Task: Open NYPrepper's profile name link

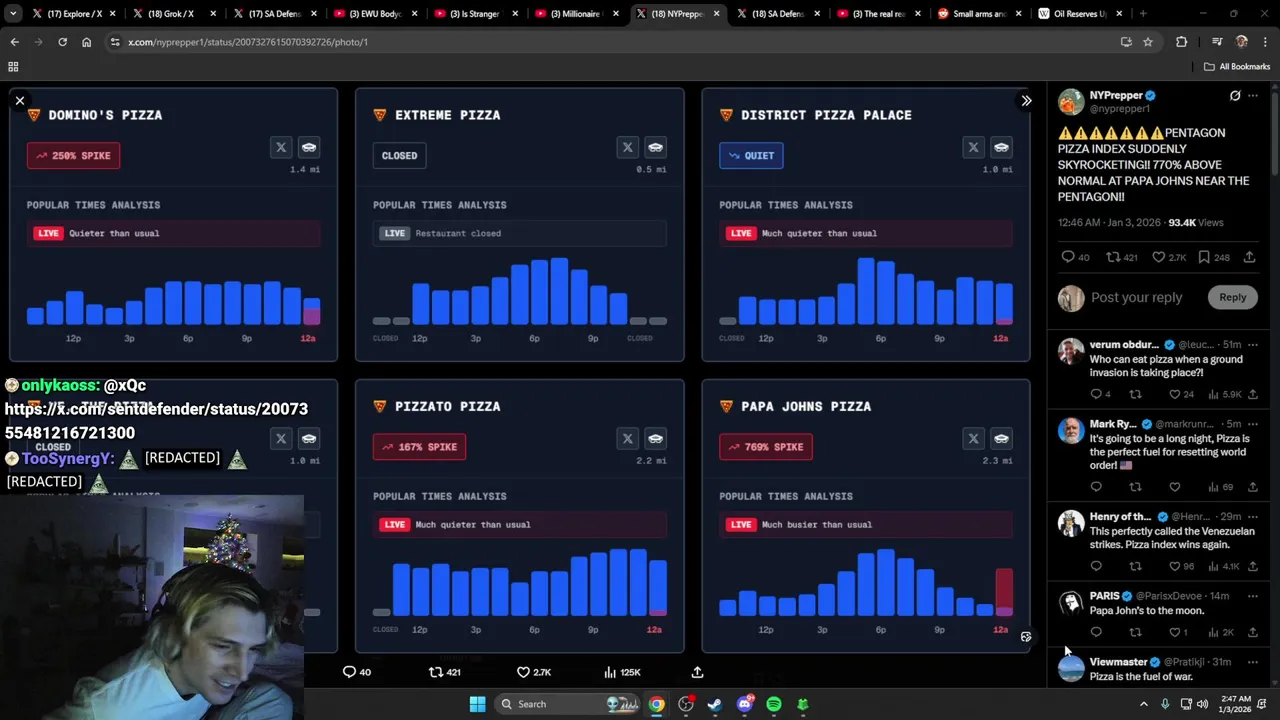Action: click(x=1116, y=96)
